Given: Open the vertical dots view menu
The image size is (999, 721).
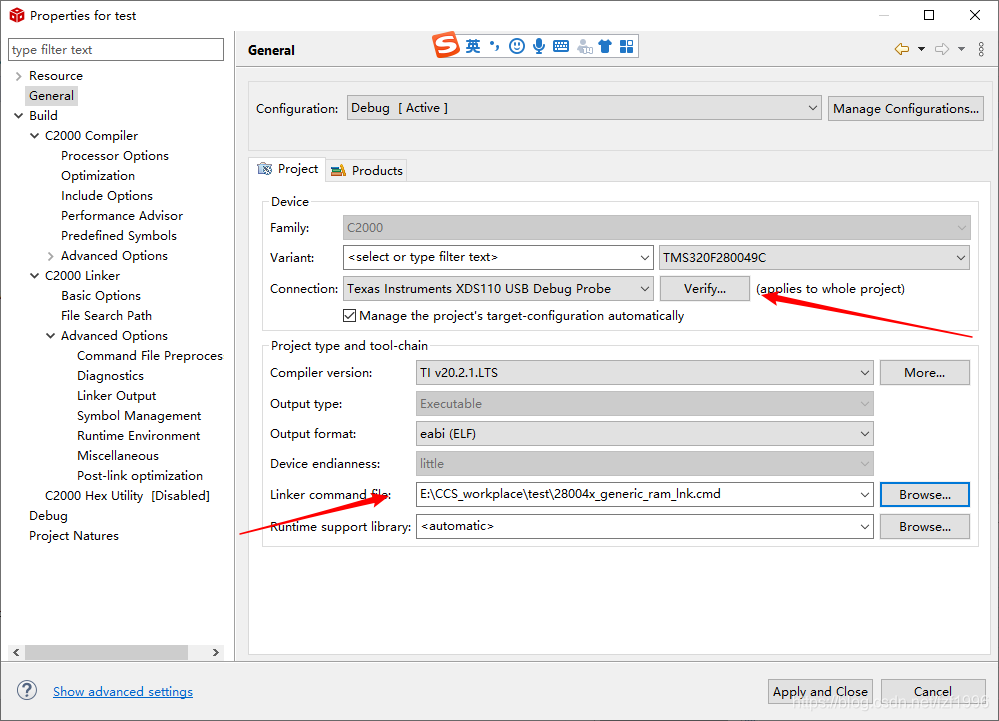Looking at the screenshot, I should [x=981, y=49].
